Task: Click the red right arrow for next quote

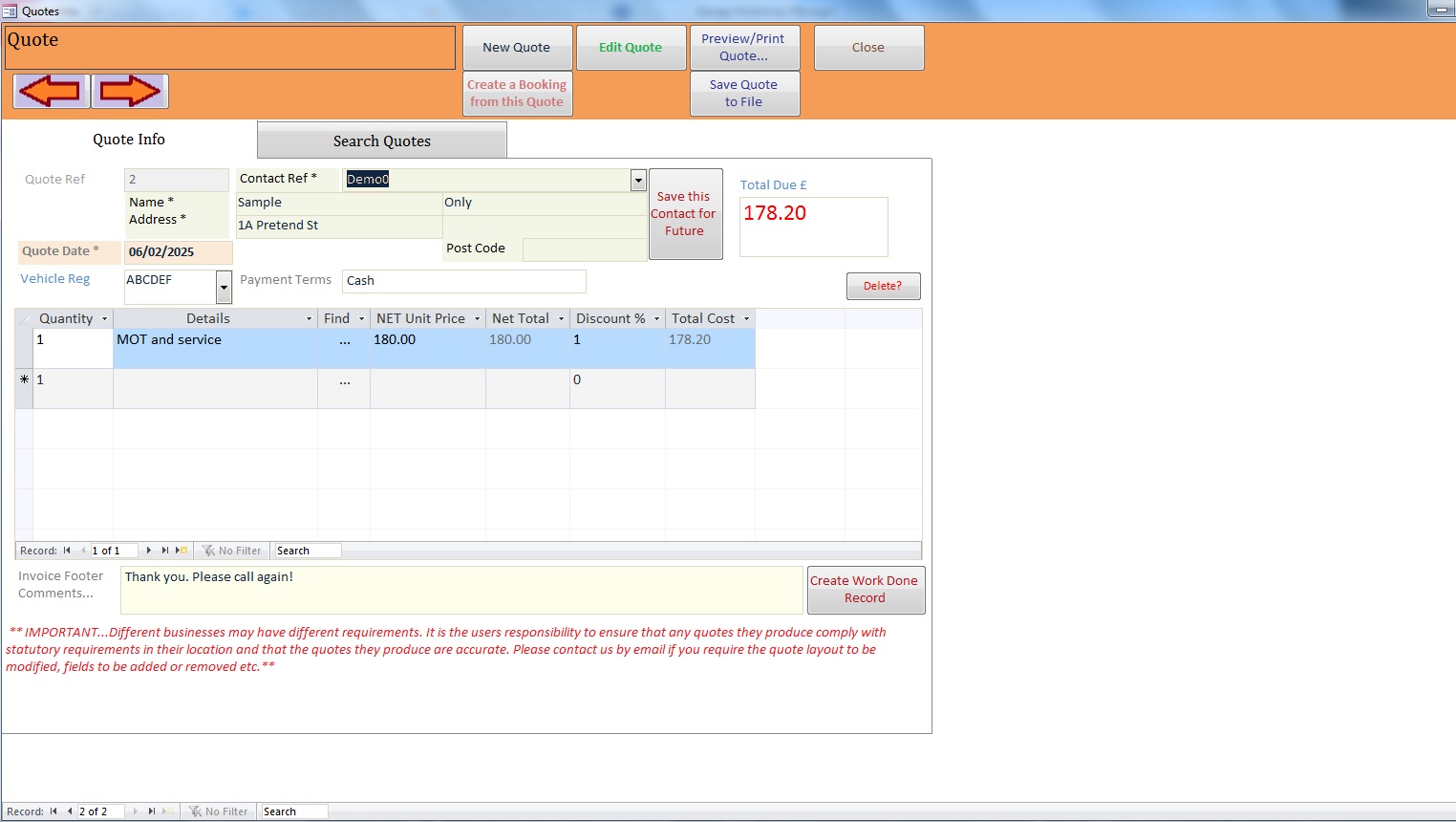Action: coord(130,92)
